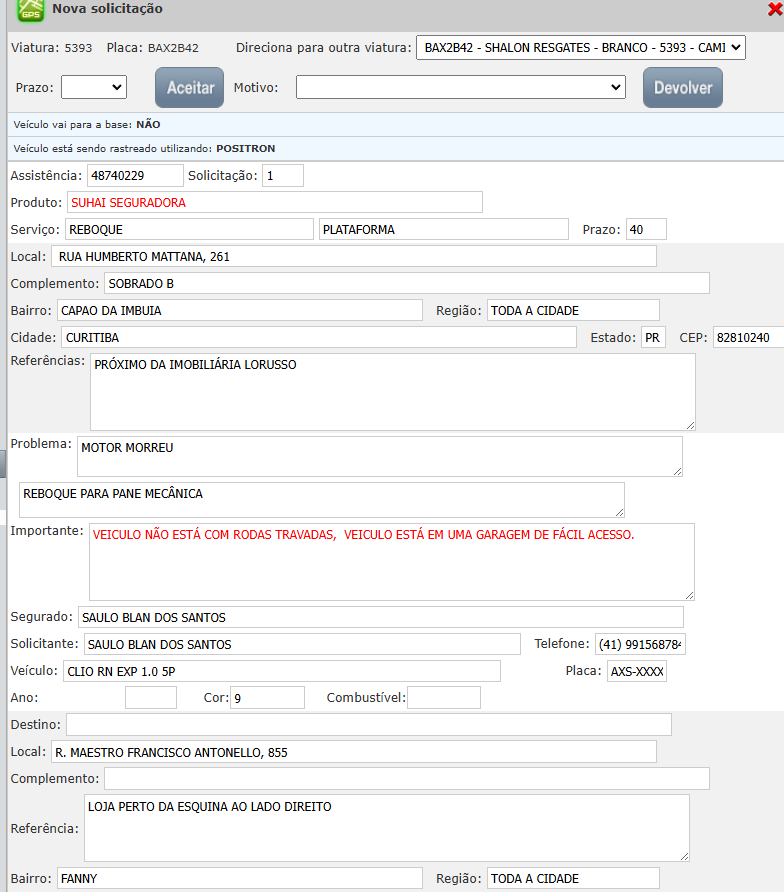Image resolution: width=784 pixels, height=892 pixels.
Task: Click the Segurado field
Action: tap(381, 617)
